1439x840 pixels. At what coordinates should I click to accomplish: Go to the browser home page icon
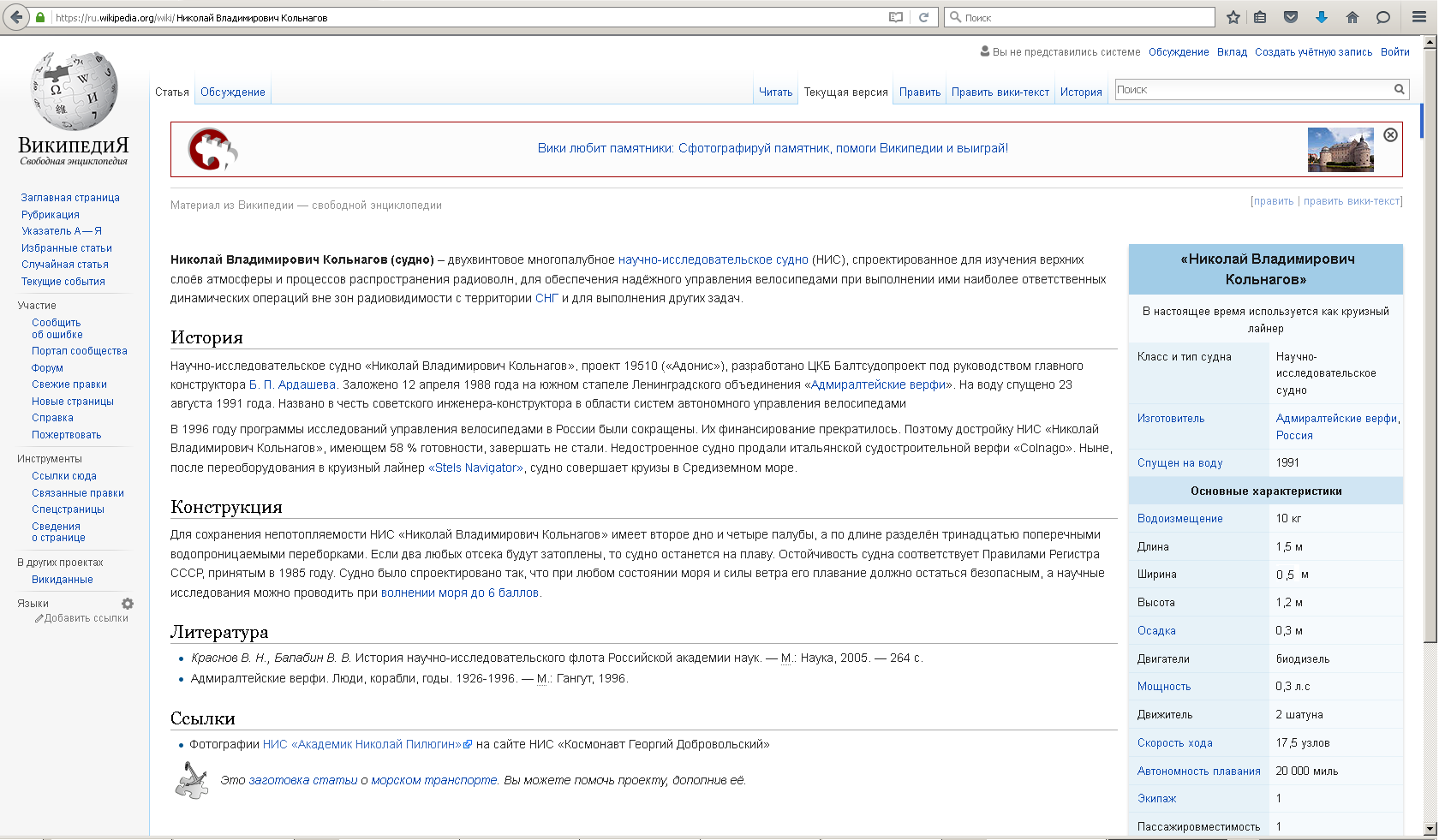pyautogui.click(x=1352, y=17)
